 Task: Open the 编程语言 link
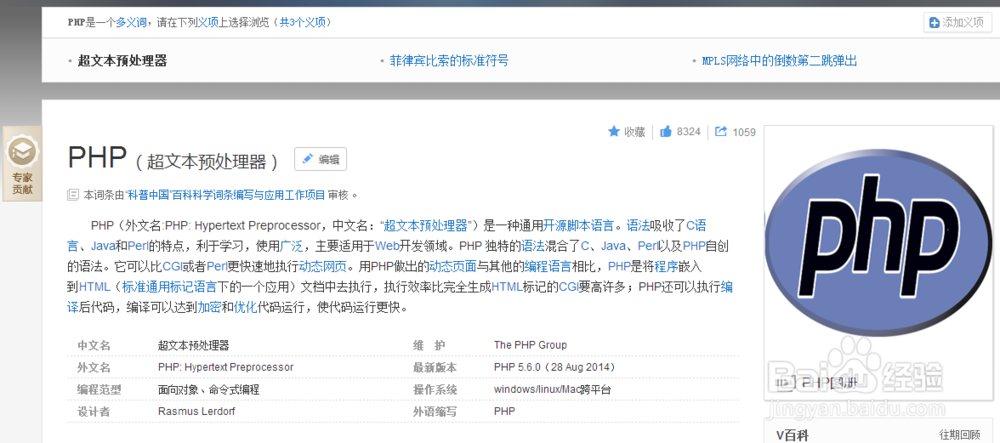548,266
